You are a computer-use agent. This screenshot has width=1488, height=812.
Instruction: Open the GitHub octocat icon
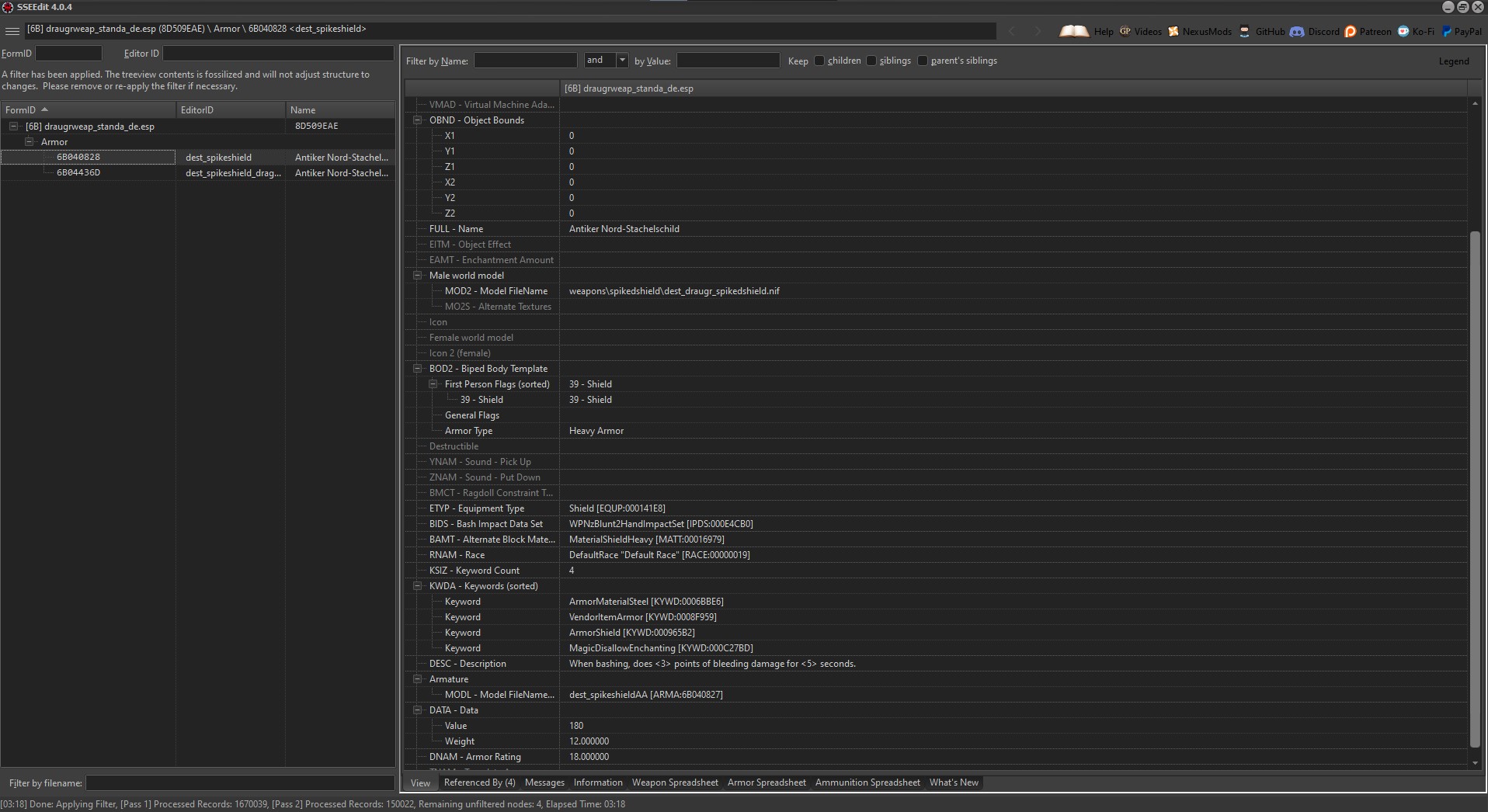click(x=1244, y=31)
